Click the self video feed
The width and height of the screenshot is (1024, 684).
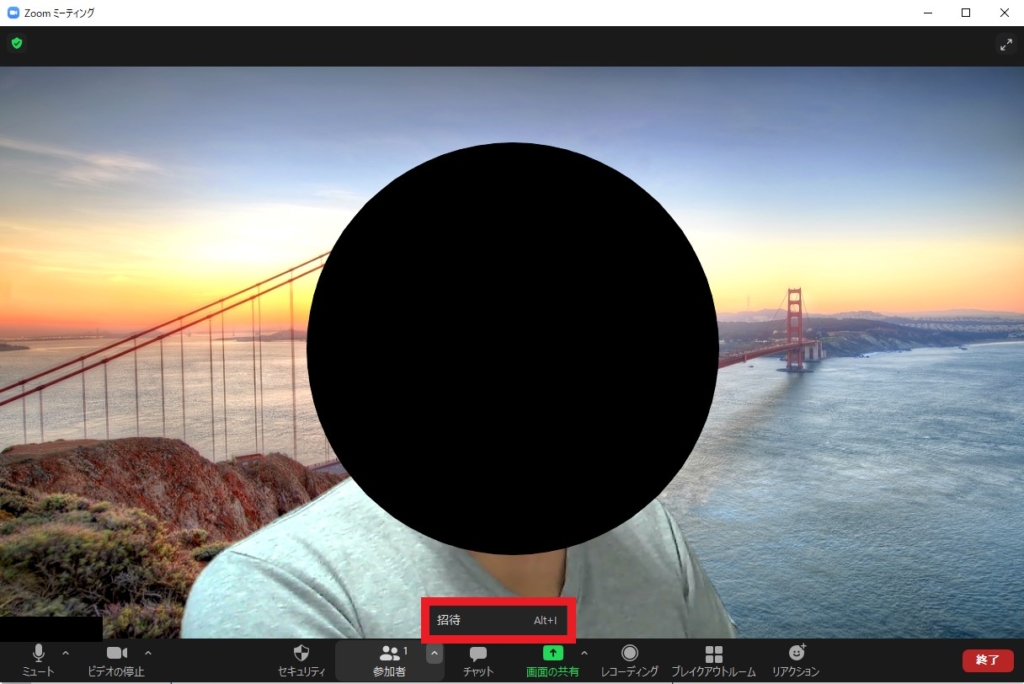pyautogui.click(x=512, y=352)
